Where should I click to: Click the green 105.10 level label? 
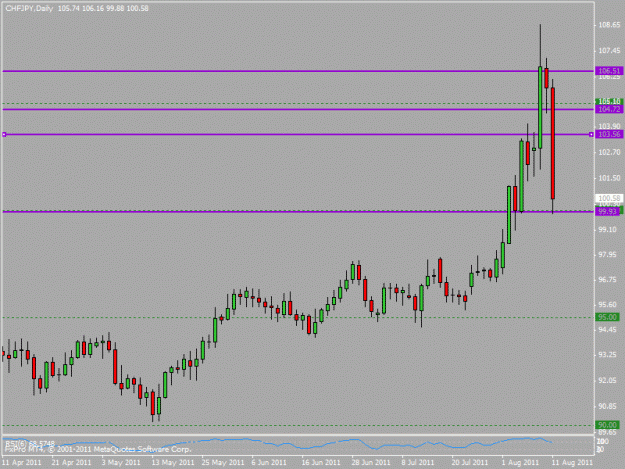609,102
